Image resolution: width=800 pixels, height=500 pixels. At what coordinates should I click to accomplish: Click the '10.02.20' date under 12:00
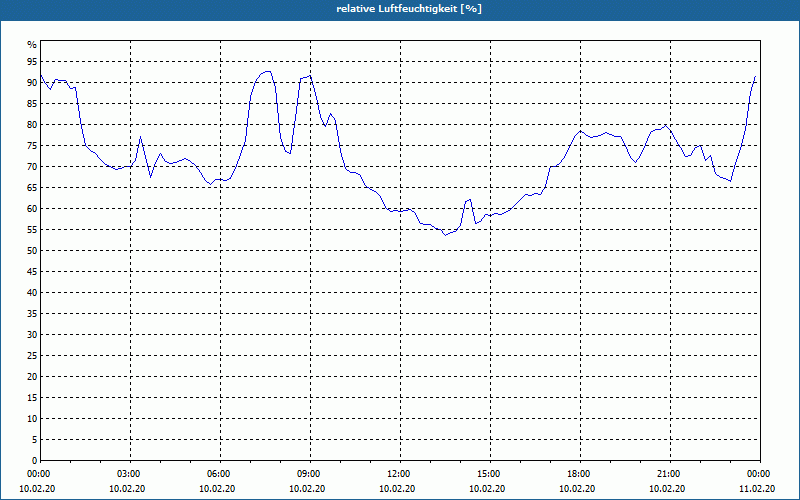tap(397, 489)
